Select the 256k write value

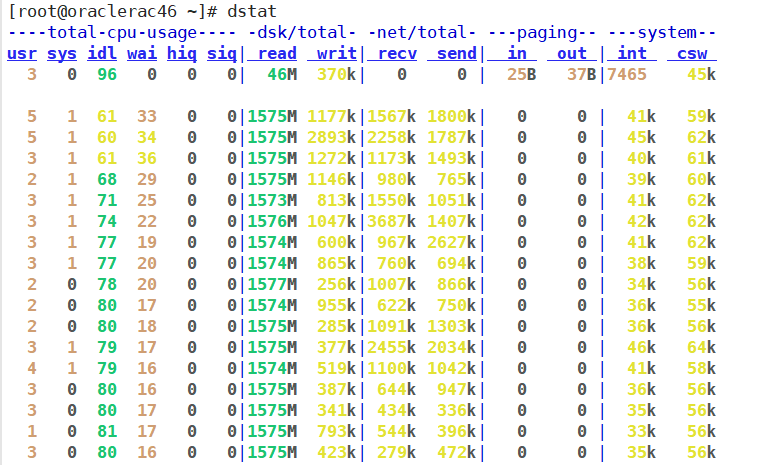(x=337, y=284)
